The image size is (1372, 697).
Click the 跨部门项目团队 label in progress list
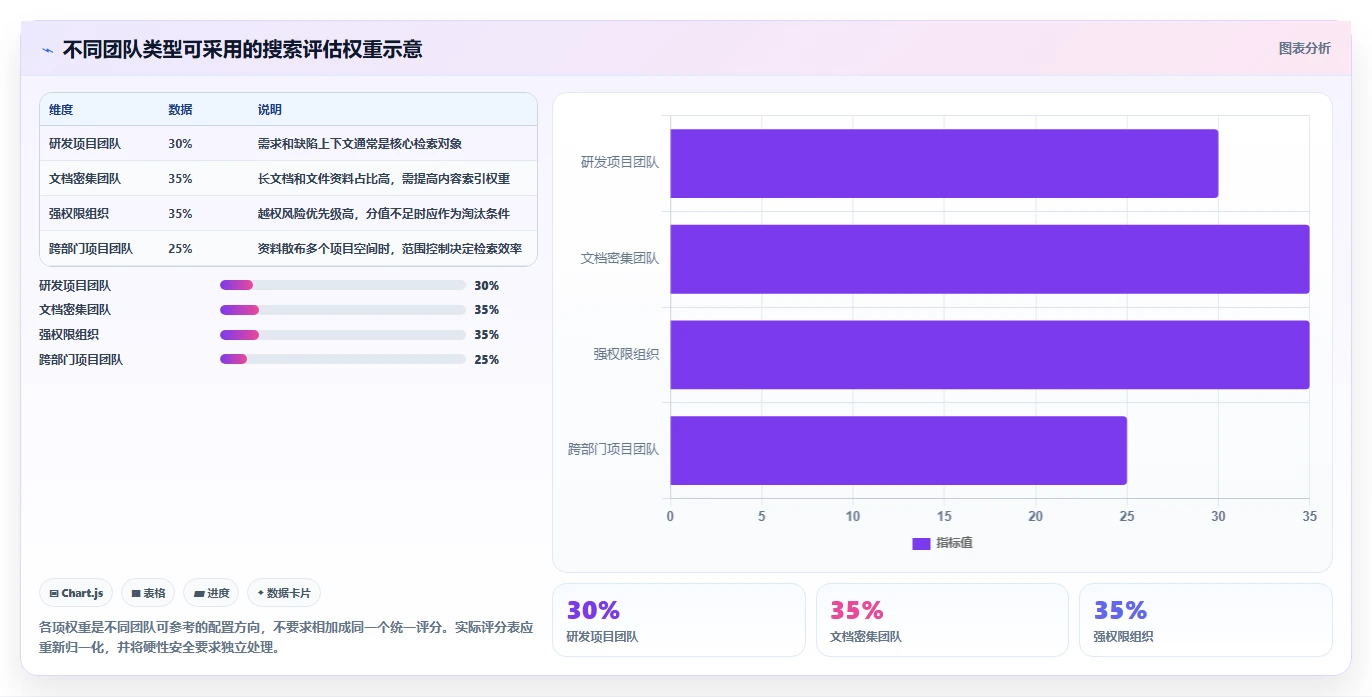click(x=81, y=359)
